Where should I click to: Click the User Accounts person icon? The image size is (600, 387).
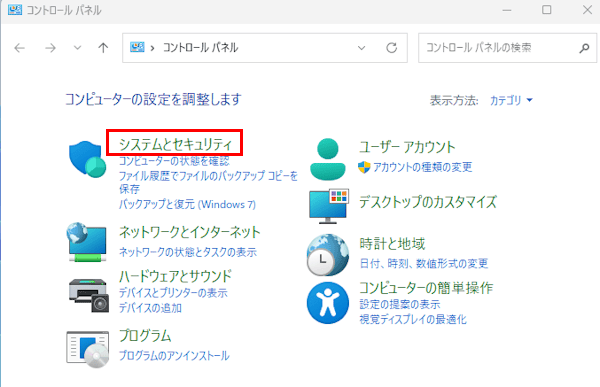[x=328, y=159]
